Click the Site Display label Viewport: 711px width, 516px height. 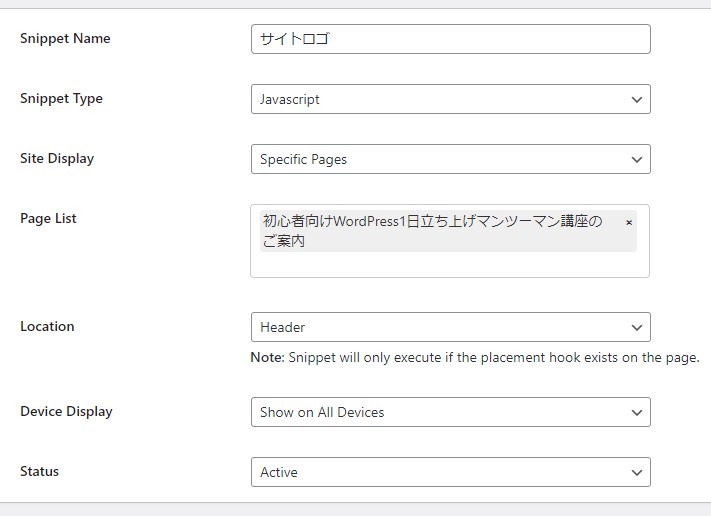(57, 159)
